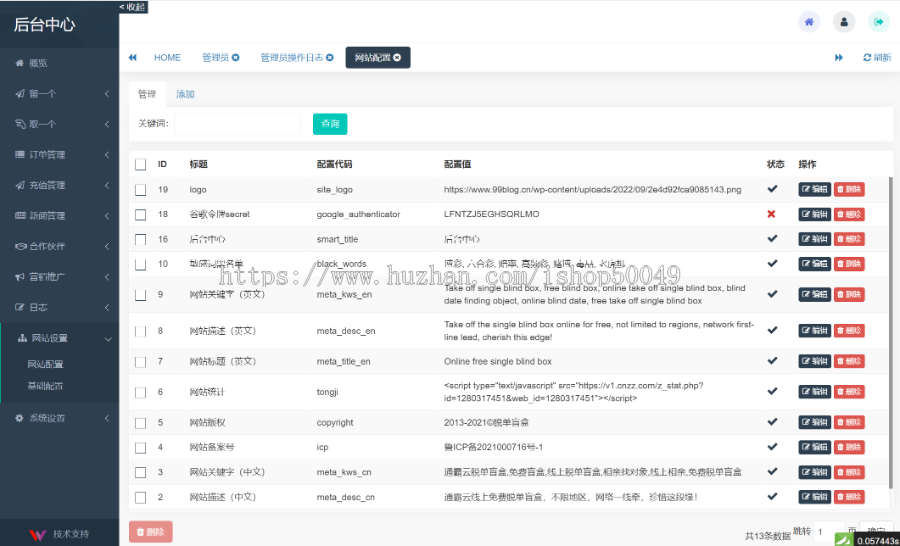Expand the 订单管理 sidebar menu
Screen dimensions: 900x546
(60, 154)
